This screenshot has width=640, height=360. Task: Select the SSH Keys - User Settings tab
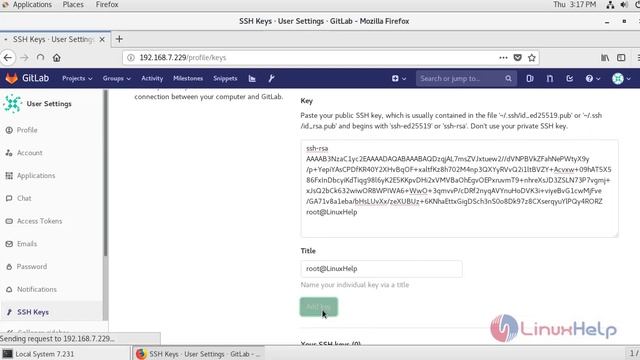point(54,39)
